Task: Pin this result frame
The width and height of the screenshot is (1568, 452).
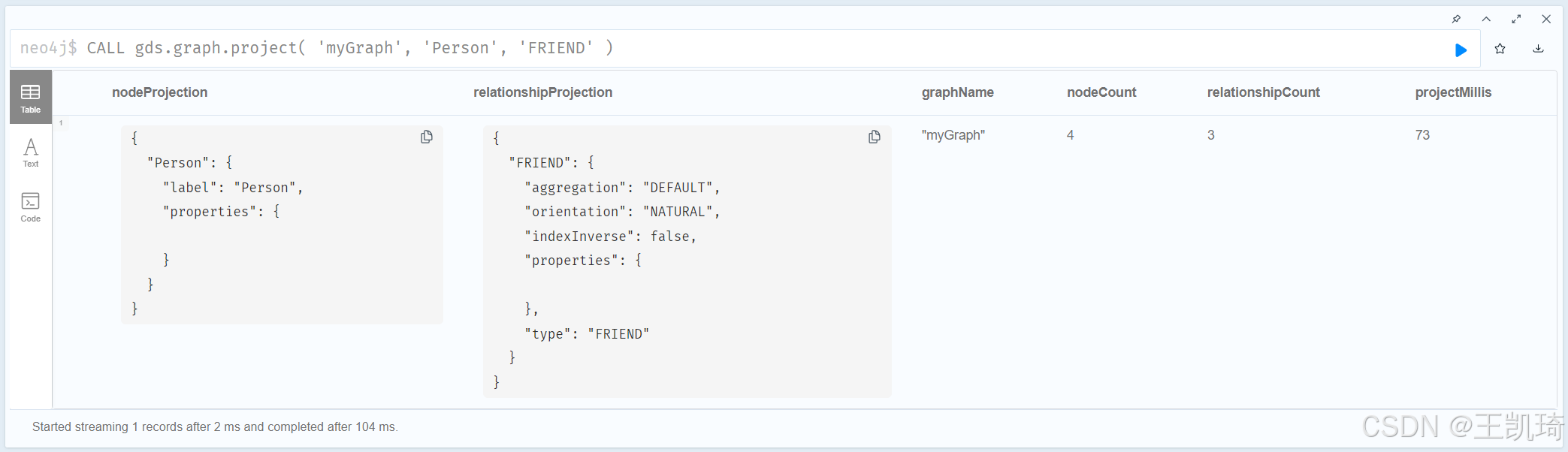Action: 1456,19
